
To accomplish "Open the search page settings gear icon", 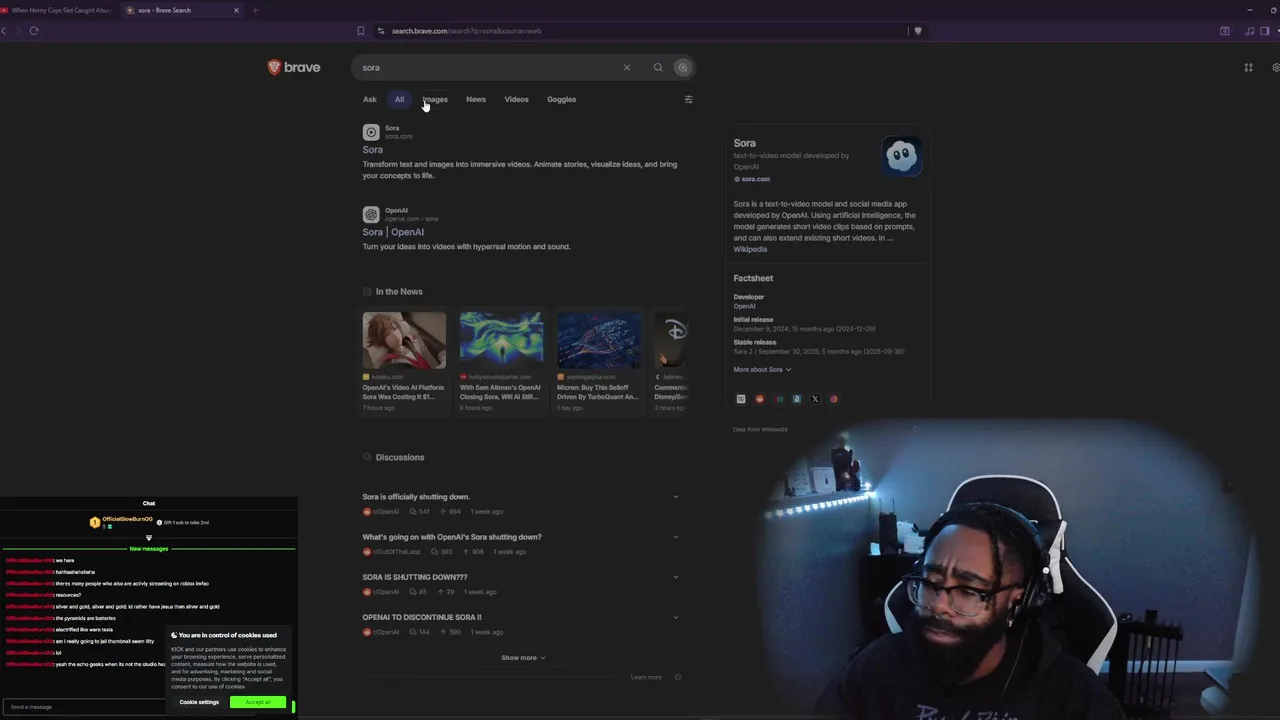I will tap(1276, 67).
